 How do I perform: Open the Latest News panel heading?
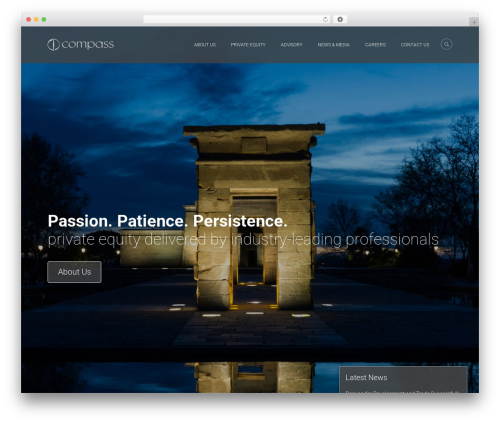[x=366, y=377]
